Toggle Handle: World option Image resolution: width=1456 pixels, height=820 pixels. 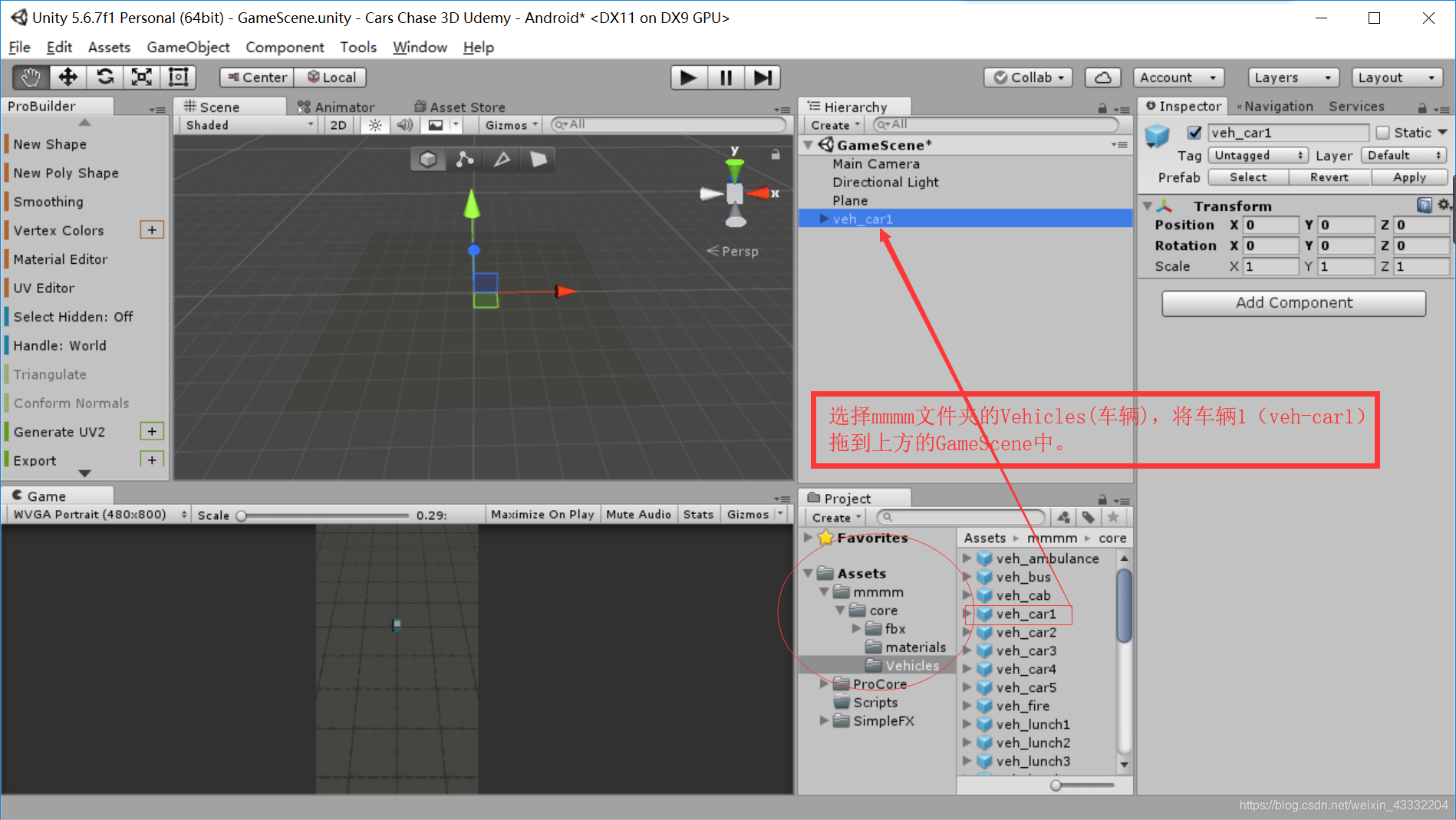[60, 346]
